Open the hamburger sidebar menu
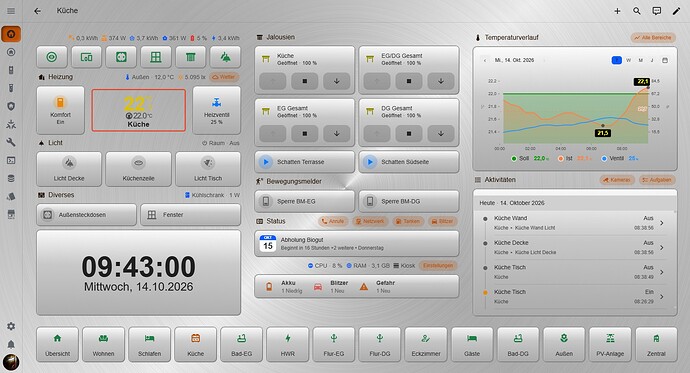690x373 pixels. pos(11,11)
